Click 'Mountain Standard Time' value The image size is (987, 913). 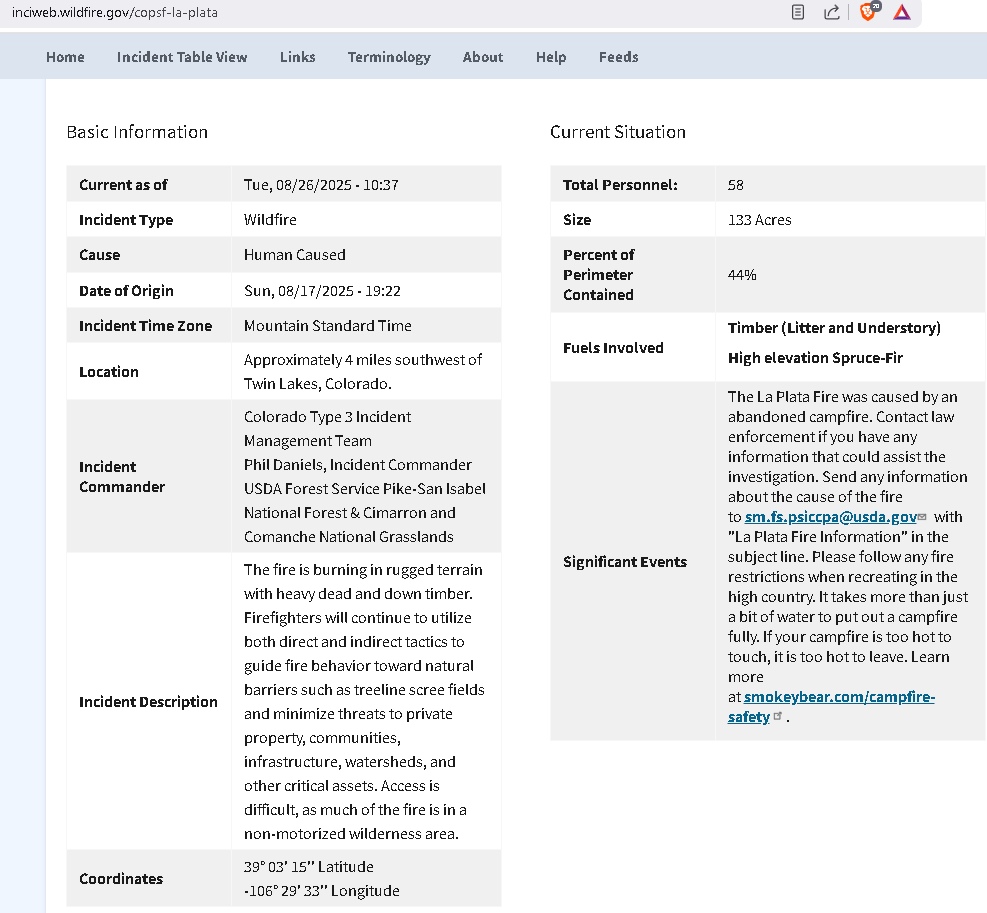coord(327,326)
